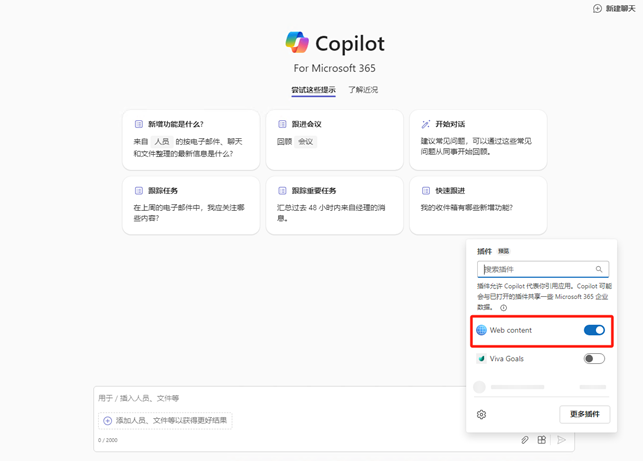Click icon beside 快速跟进 title

click(x=426, y=190)
